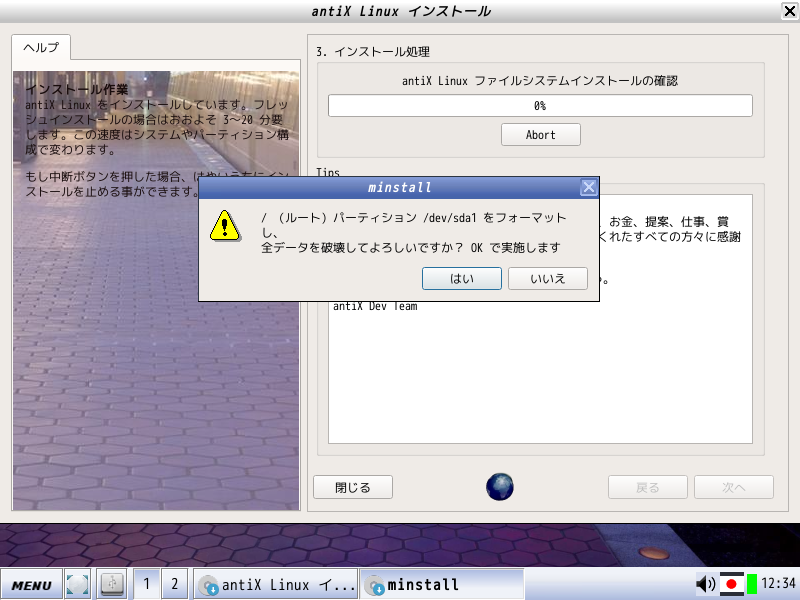Open the MENU button in taskbar
This screenshot has width=800, height=600.
coord(31,585)
